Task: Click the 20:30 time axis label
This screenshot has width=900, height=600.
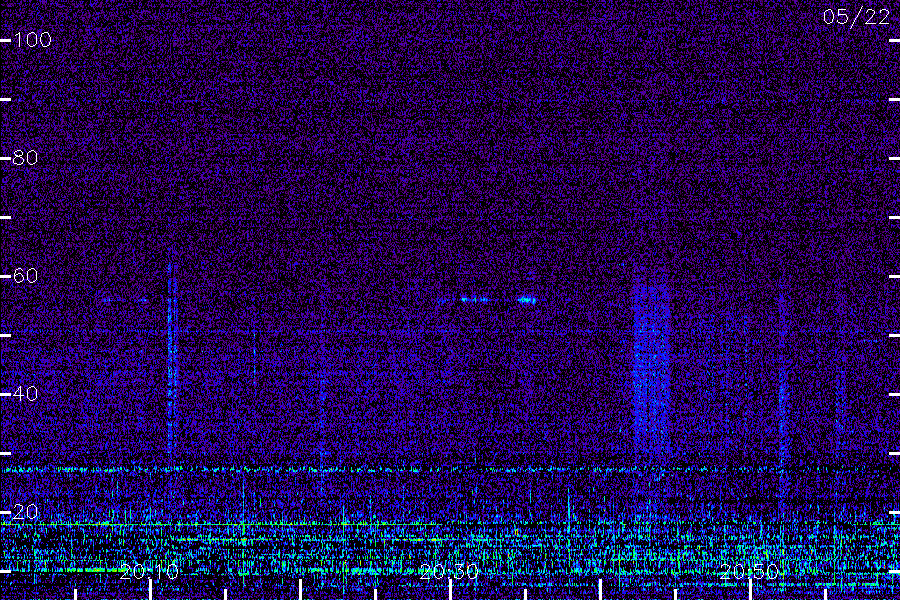Action: pos(449,572)
